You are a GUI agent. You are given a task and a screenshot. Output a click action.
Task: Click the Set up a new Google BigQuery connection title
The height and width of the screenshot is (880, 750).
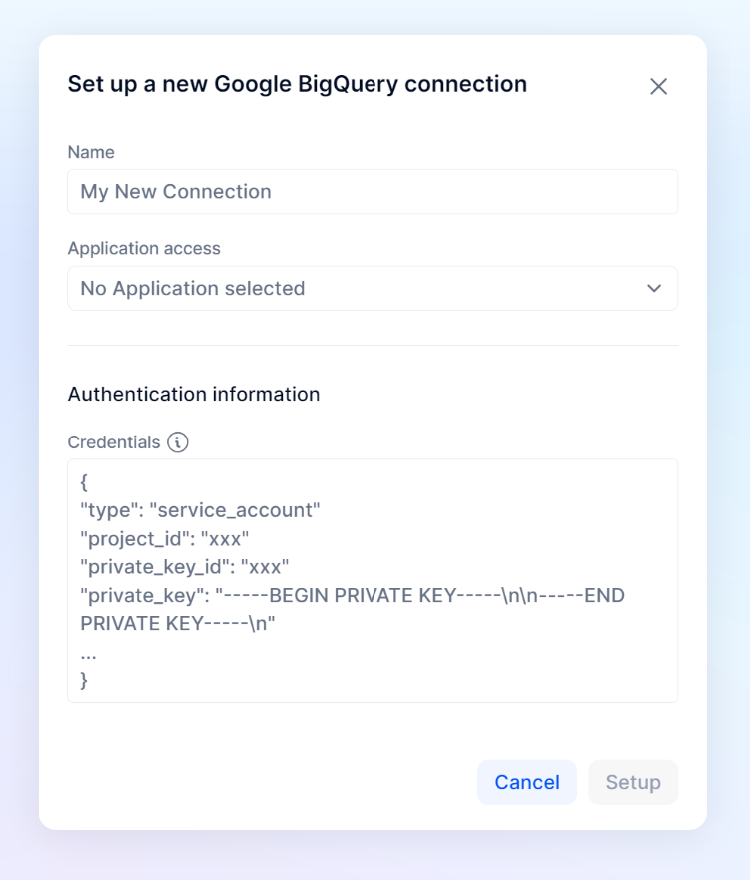click(x=297, y=84)
